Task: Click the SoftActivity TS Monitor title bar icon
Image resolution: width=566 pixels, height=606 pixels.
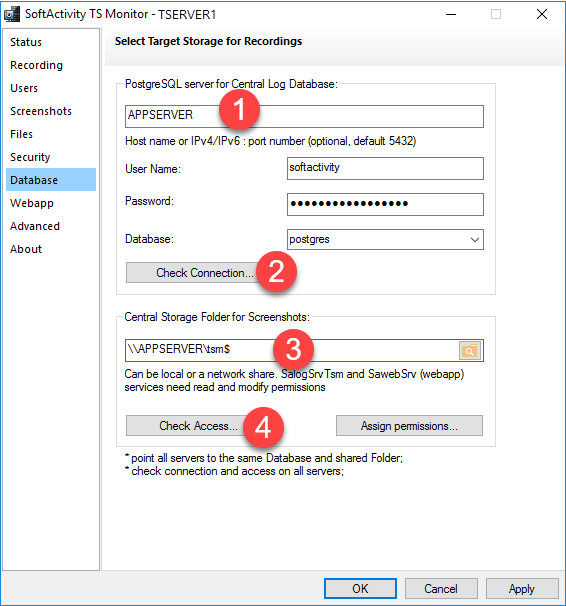Action: click(x=12, y=14)
